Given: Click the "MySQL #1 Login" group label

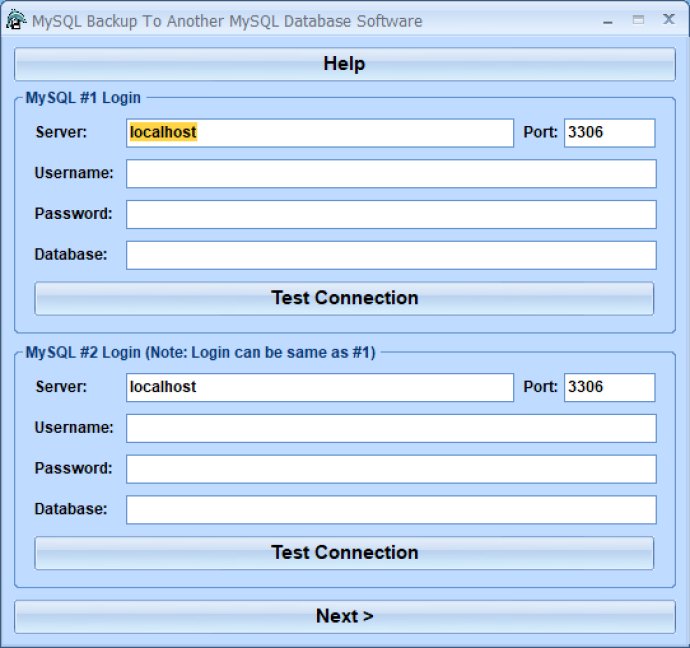Looking at the screenshot, I should tap(83, 98).
